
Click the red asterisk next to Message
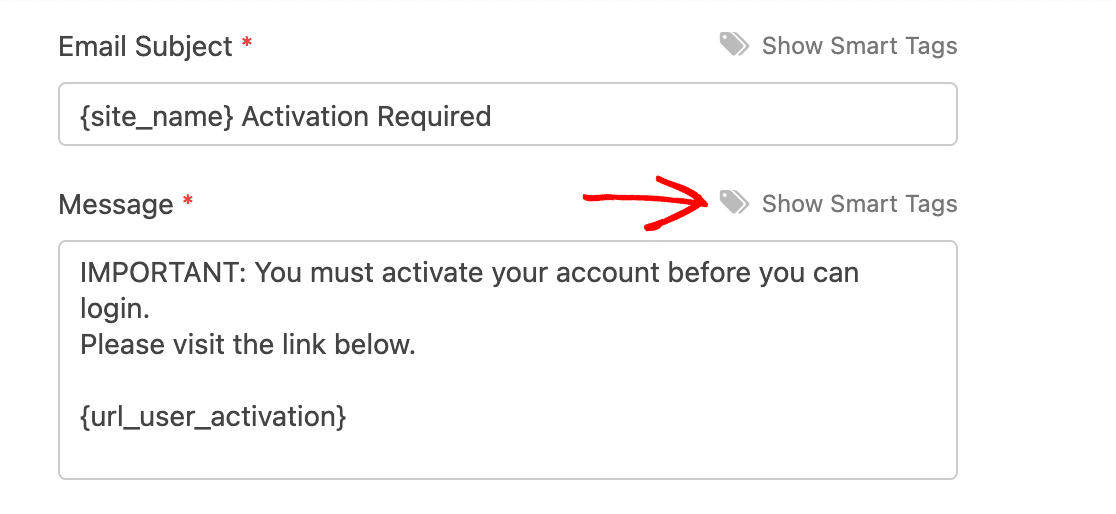click(188, 204)
